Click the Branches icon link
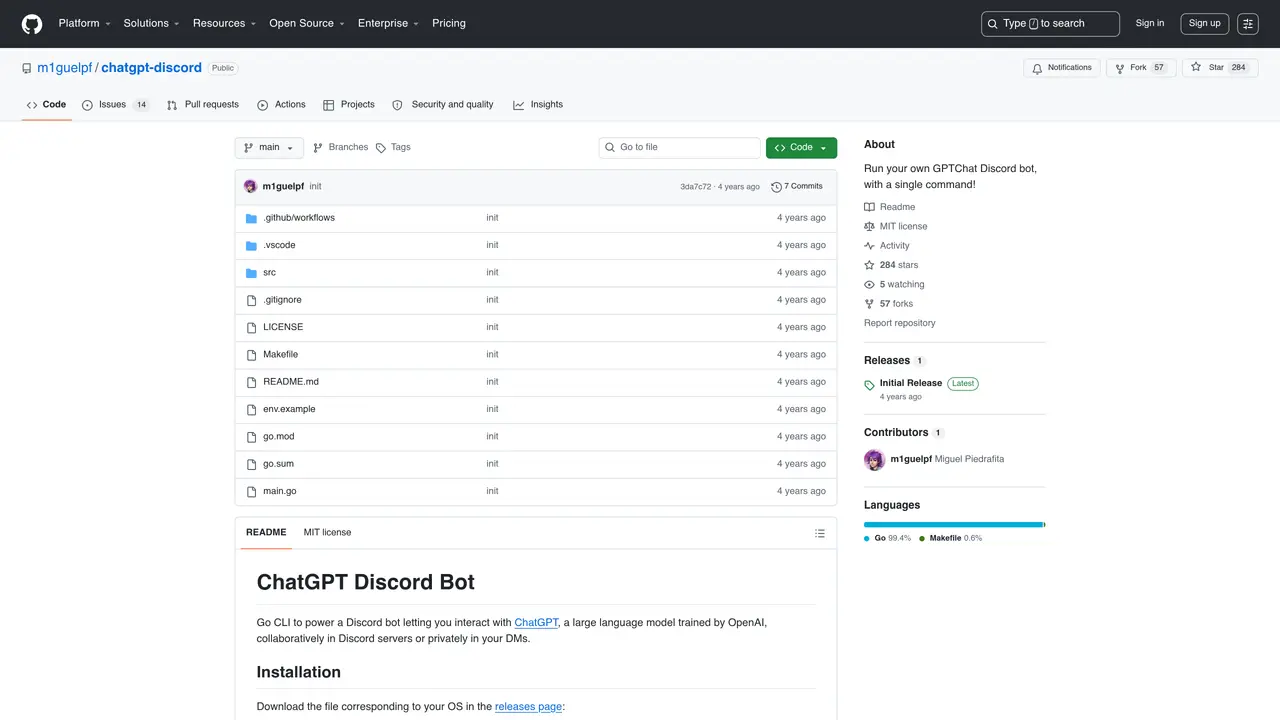Screen dimensions: 1280x720 pyautogui.click(x=318, y=148)
